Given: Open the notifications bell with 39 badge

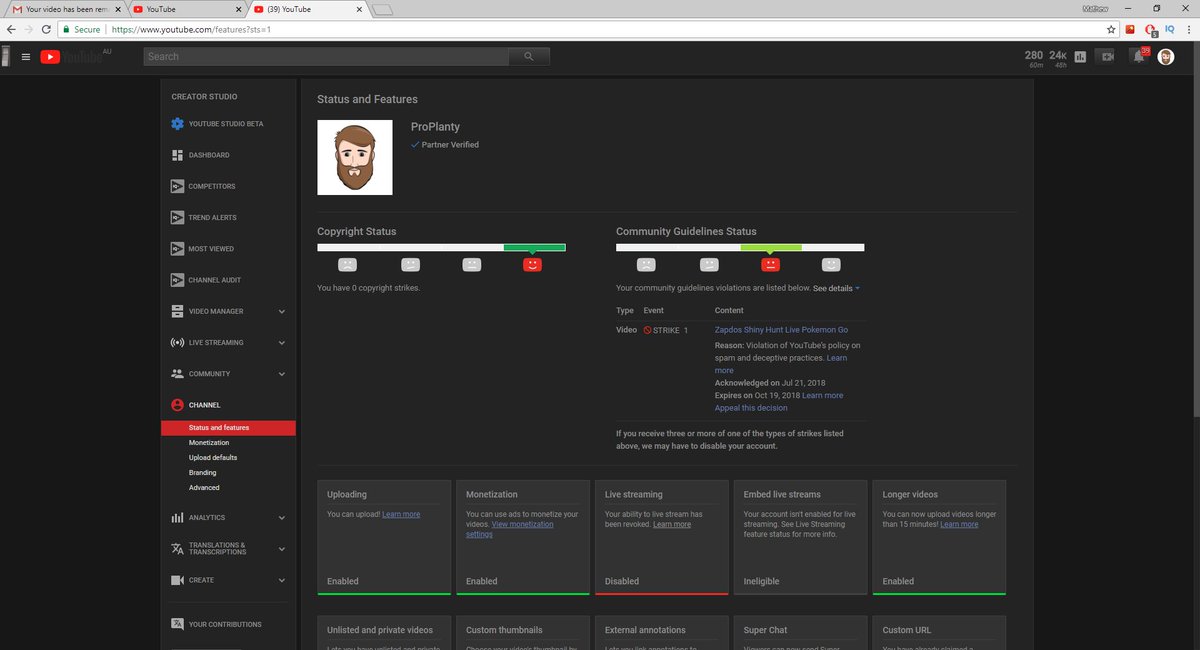Looking at the screenshot, I should pyautogui.click(x=1139, y=56).
